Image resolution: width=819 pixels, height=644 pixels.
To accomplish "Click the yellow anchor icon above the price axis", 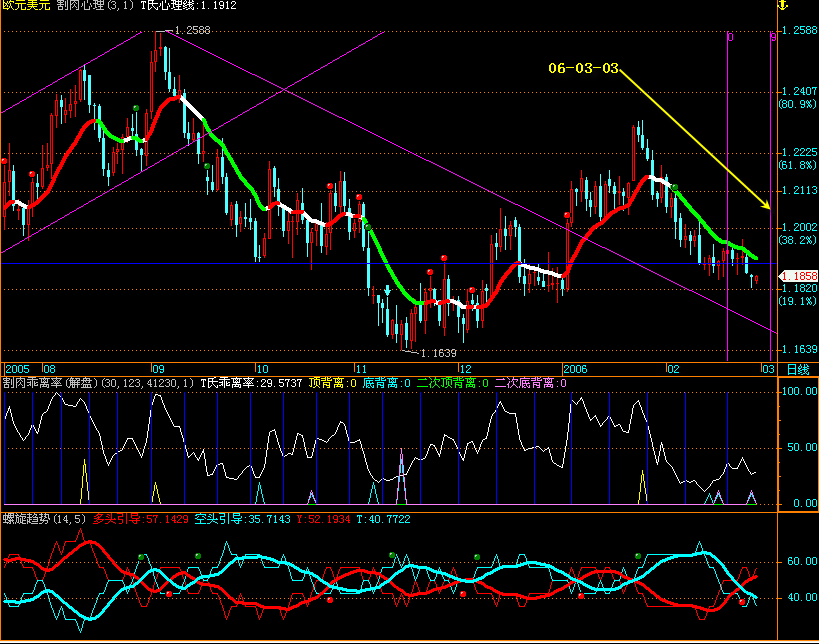I will click(782, 5).
